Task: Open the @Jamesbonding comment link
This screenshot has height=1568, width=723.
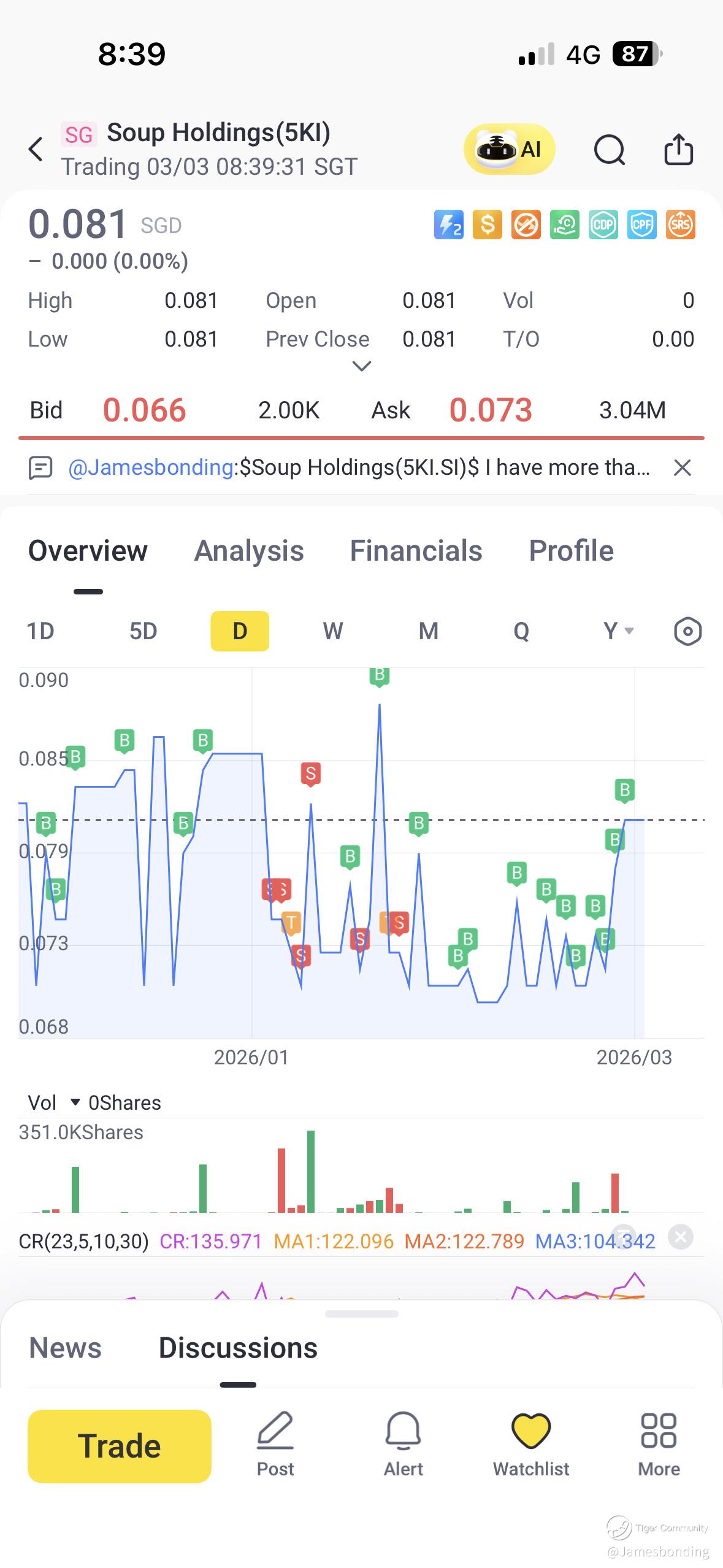Action: tap(150, 467)
